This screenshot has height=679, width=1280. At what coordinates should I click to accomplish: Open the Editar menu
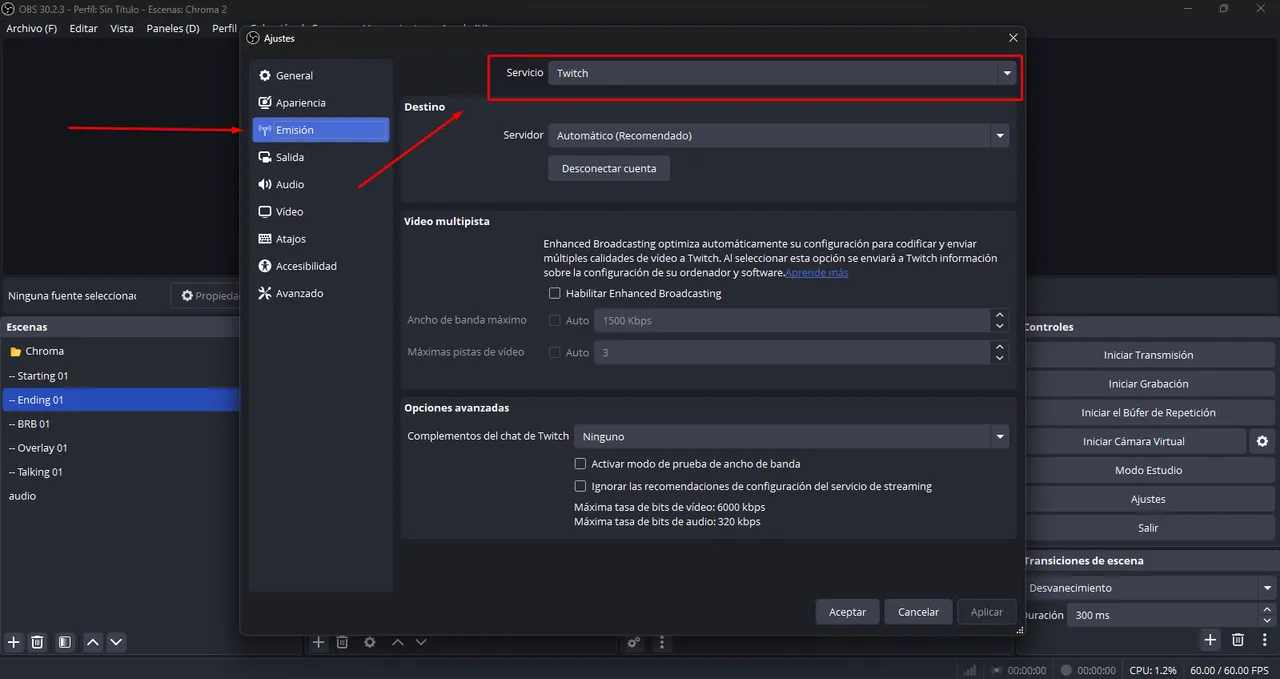[83, 28]
